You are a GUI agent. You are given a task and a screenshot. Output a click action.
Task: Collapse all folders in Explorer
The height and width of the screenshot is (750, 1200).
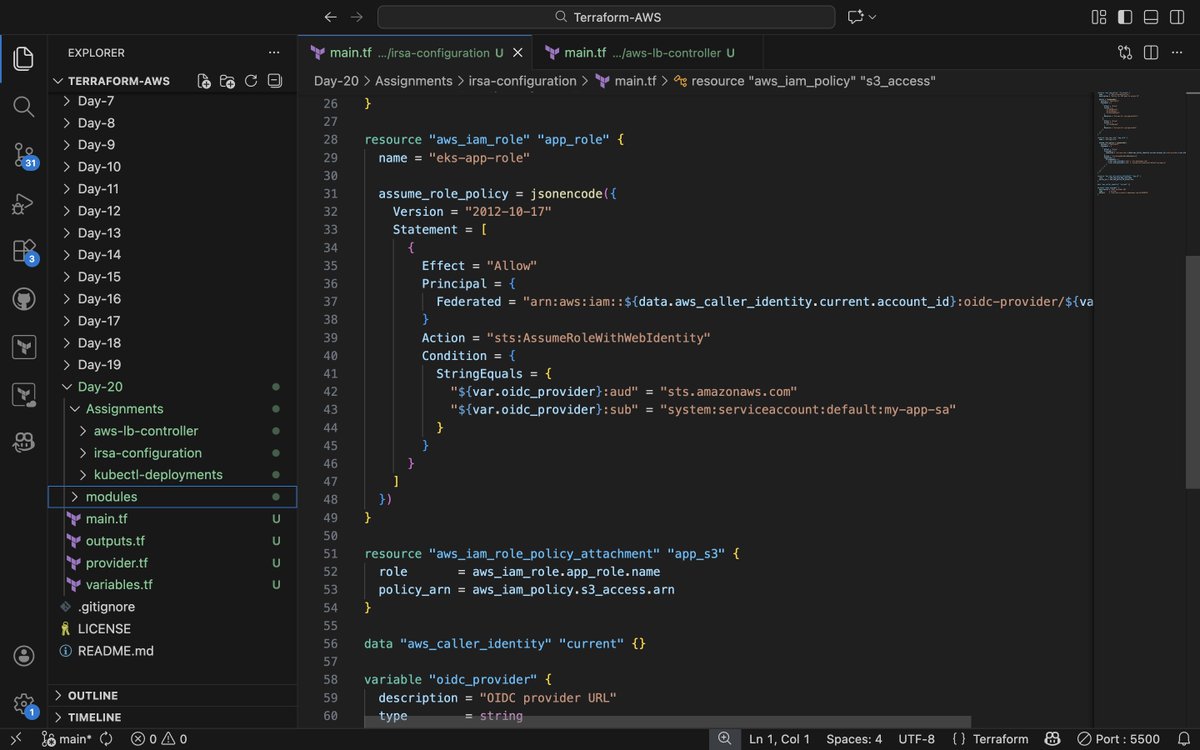click(x=275, y=81)
